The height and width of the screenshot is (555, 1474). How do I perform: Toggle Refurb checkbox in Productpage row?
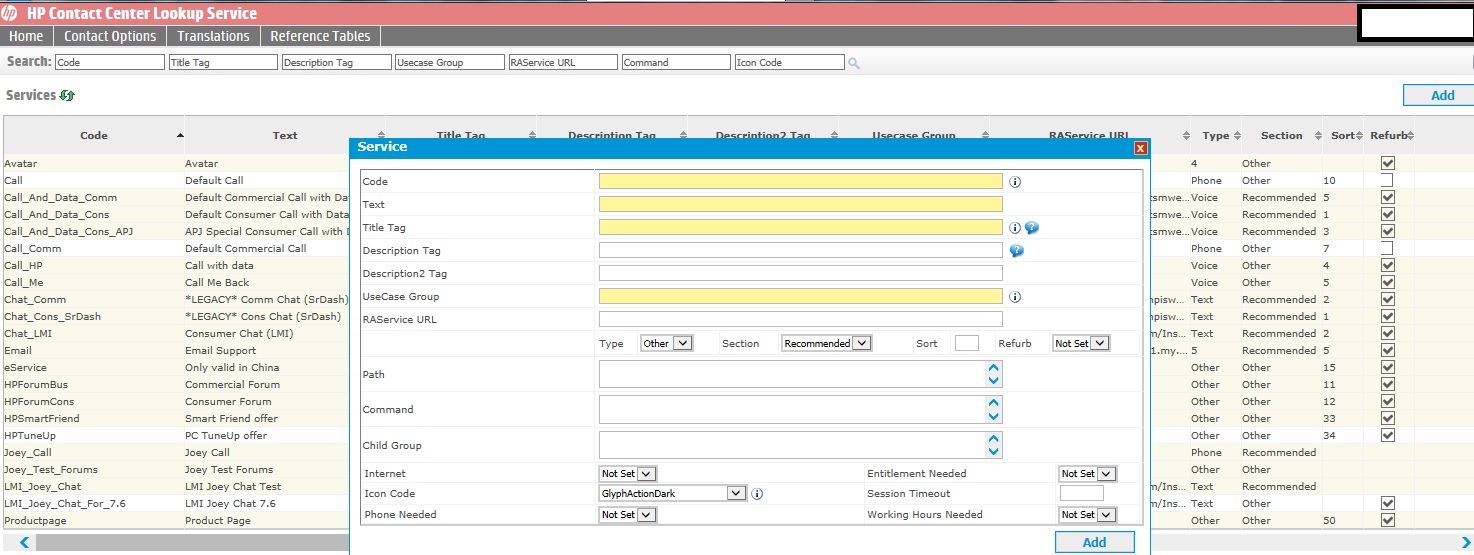pos(1387,520)
